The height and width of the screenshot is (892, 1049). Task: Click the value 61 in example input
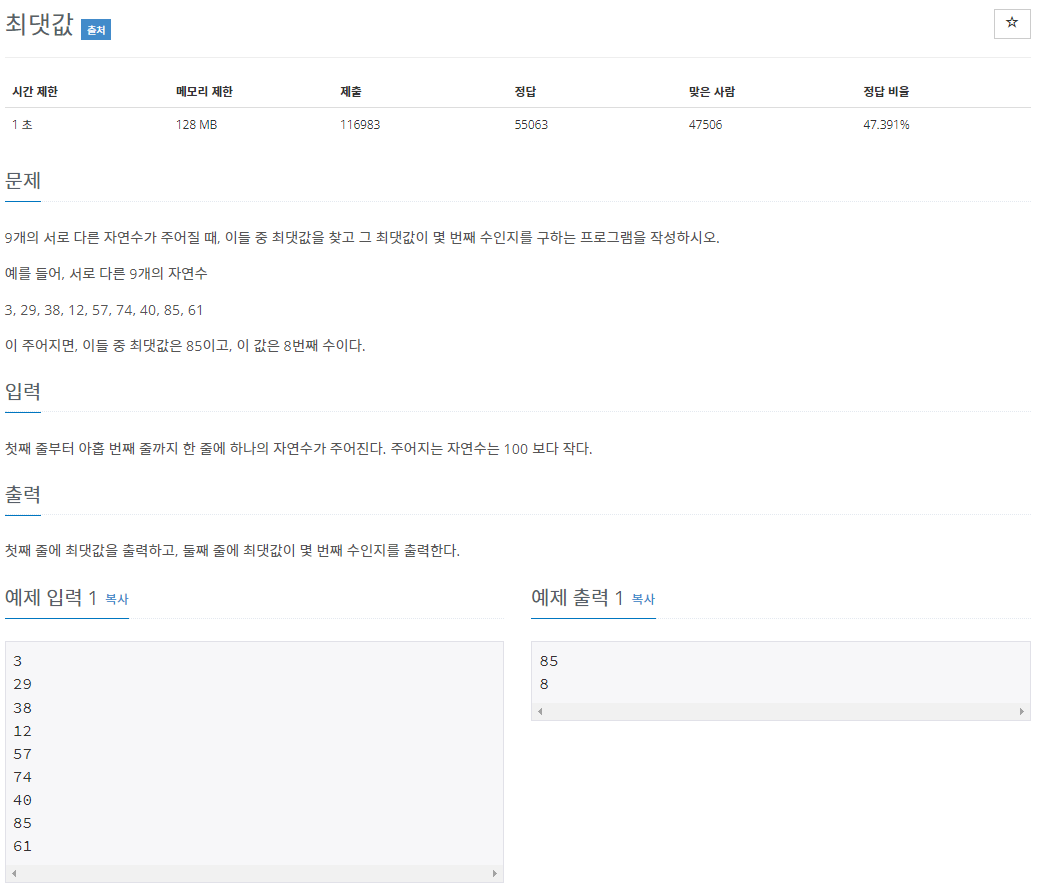pos(22,846)
